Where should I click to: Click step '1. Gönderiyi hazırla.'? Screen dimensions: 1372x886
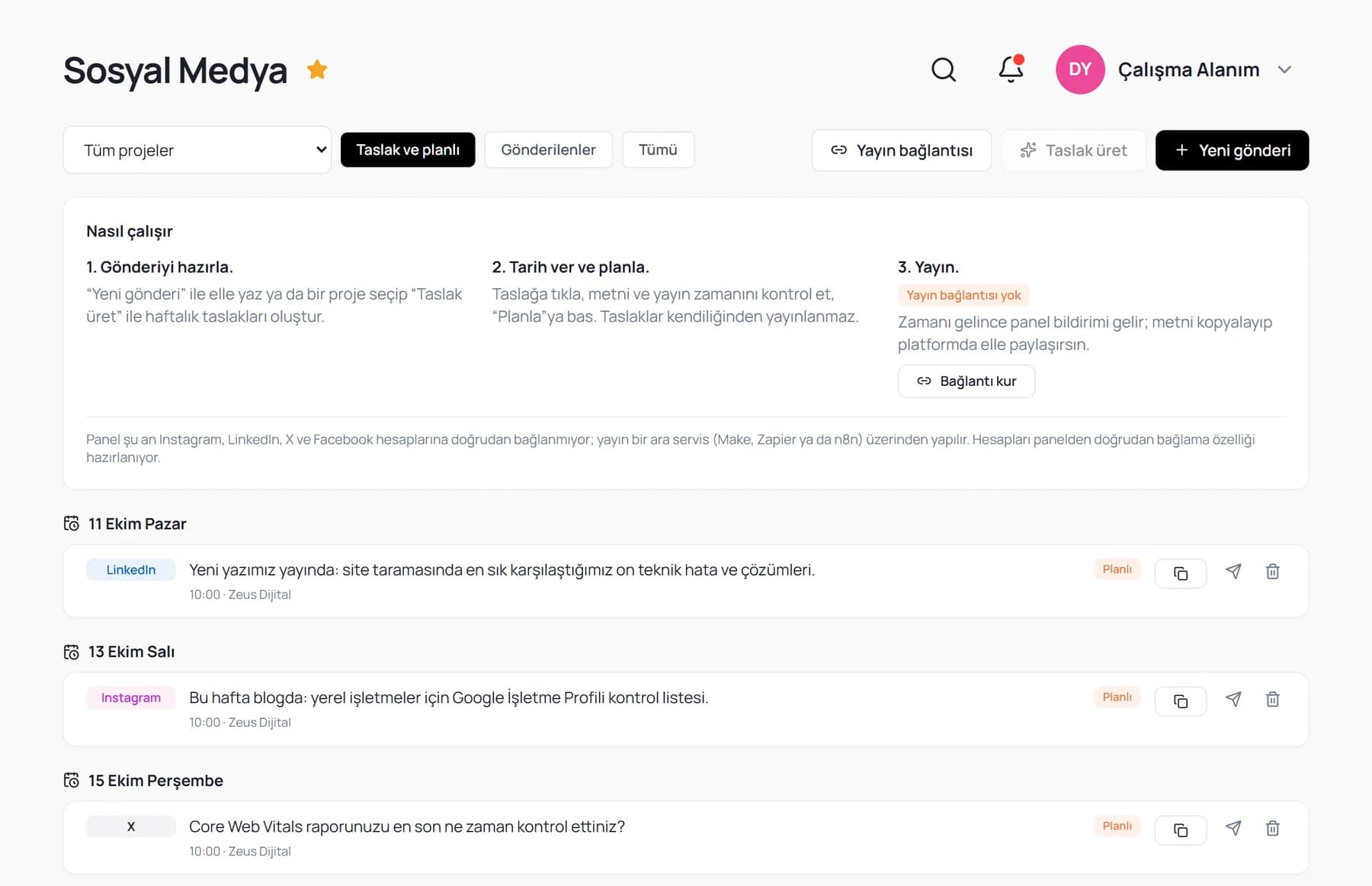159,268
